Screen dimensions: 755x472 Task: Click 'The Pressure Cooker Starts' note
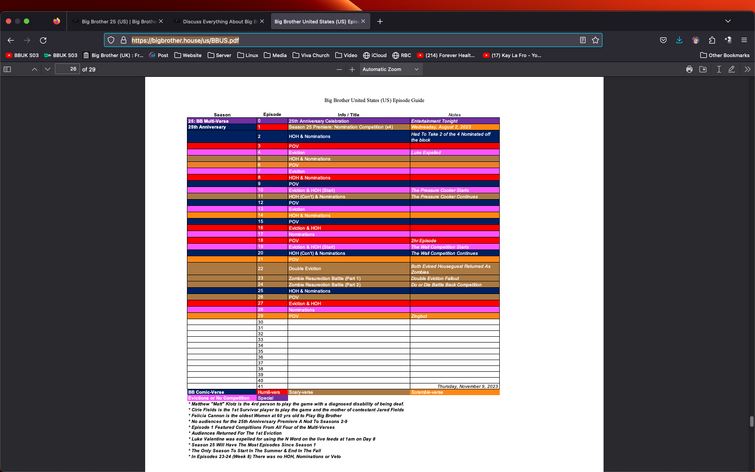point(455,190)
